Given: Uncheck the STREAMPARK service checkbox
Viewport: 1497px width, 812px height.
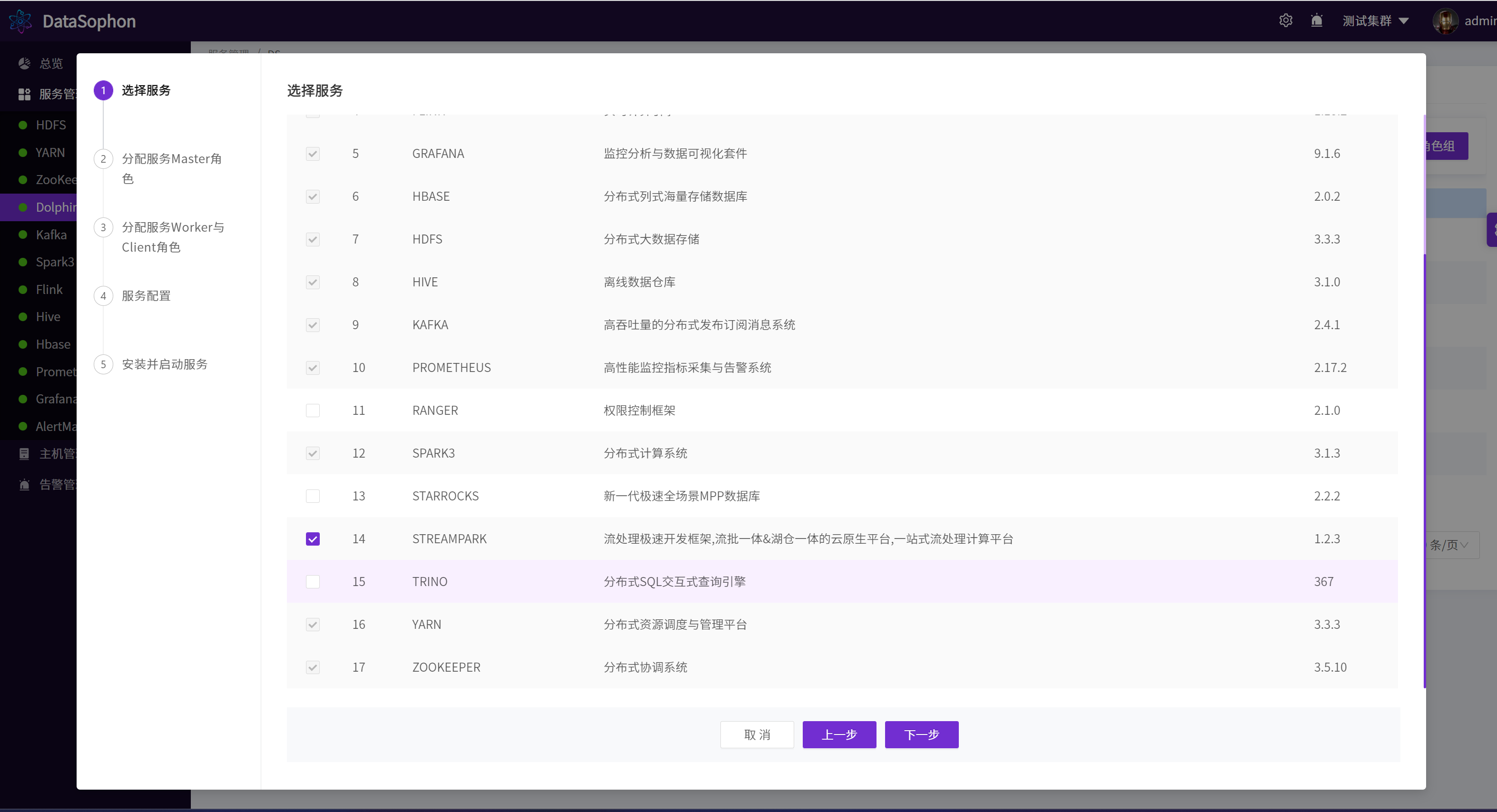Looking at the screenshot, I should (313, 538).
